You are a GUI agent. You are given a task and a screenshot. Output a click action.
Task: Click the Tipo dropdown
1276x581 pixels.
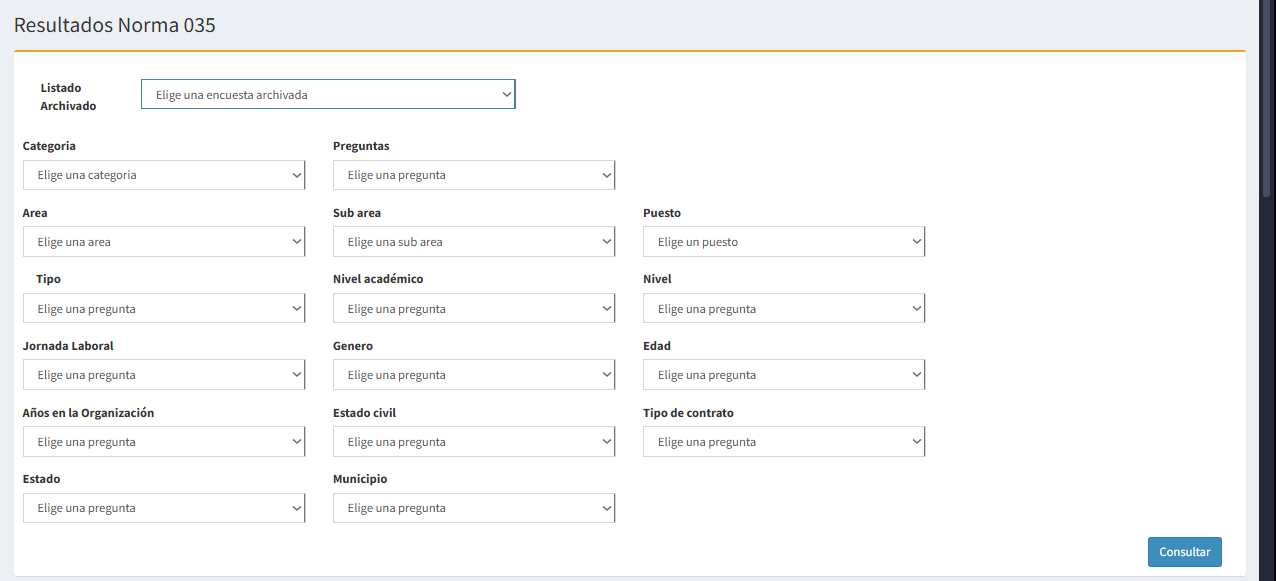164,309
